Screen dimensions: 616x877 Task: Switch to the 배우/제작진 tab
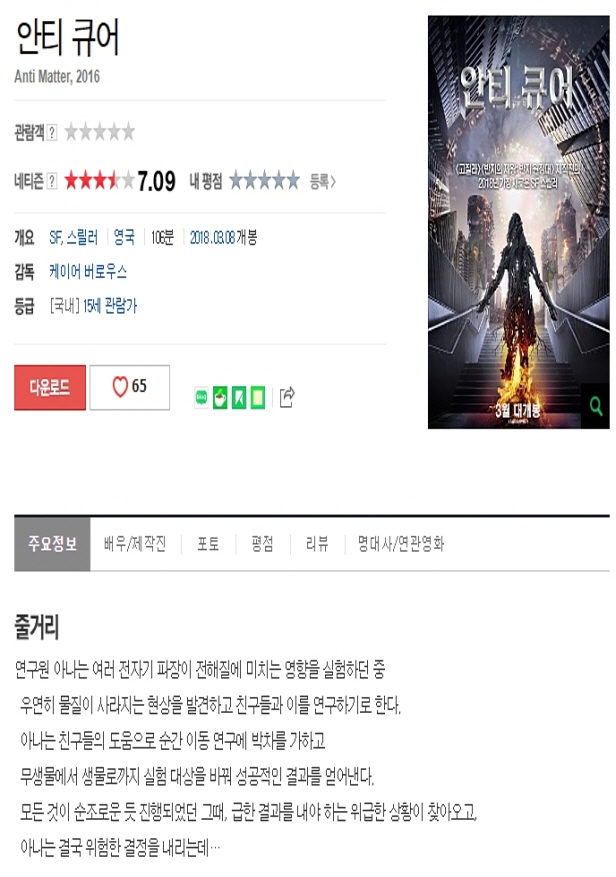[x=135, y=544]
